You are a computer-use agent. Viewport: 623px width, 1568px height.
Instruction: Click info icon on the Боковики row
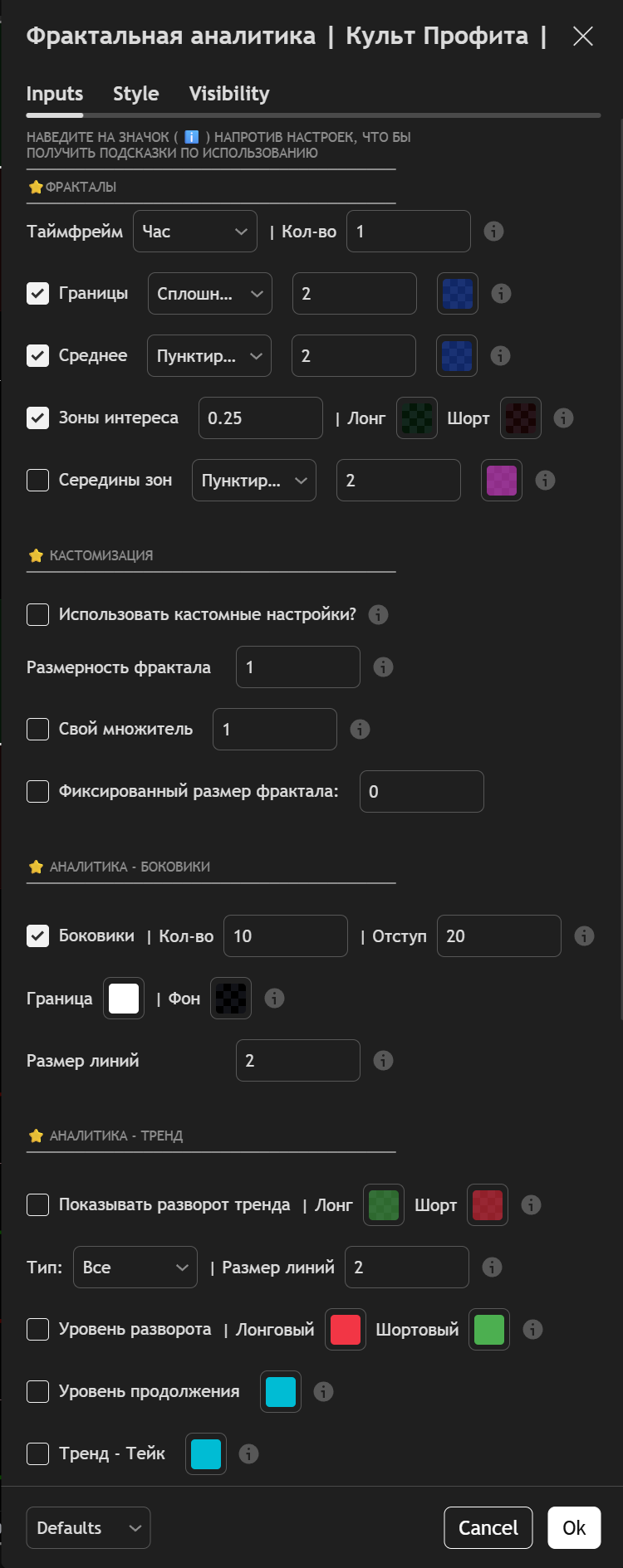(584, 936)
